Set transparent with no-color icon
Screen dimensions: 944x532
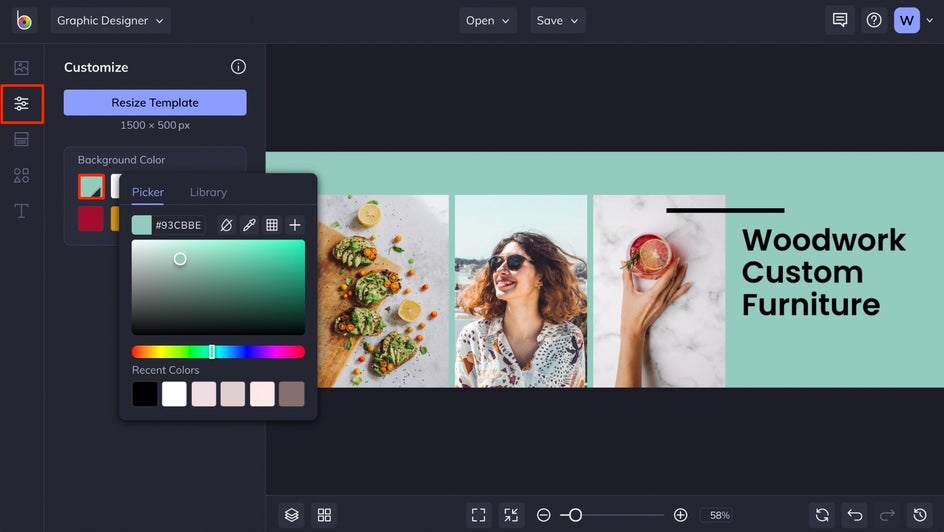[226, 225]
